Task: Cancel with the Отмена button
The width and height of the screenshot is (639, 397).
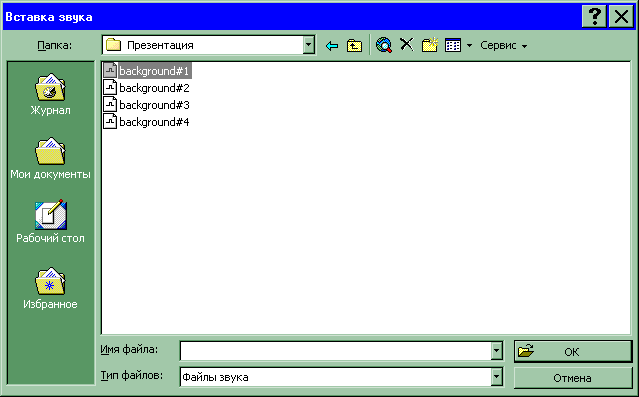Action: (x=573, y=378)
